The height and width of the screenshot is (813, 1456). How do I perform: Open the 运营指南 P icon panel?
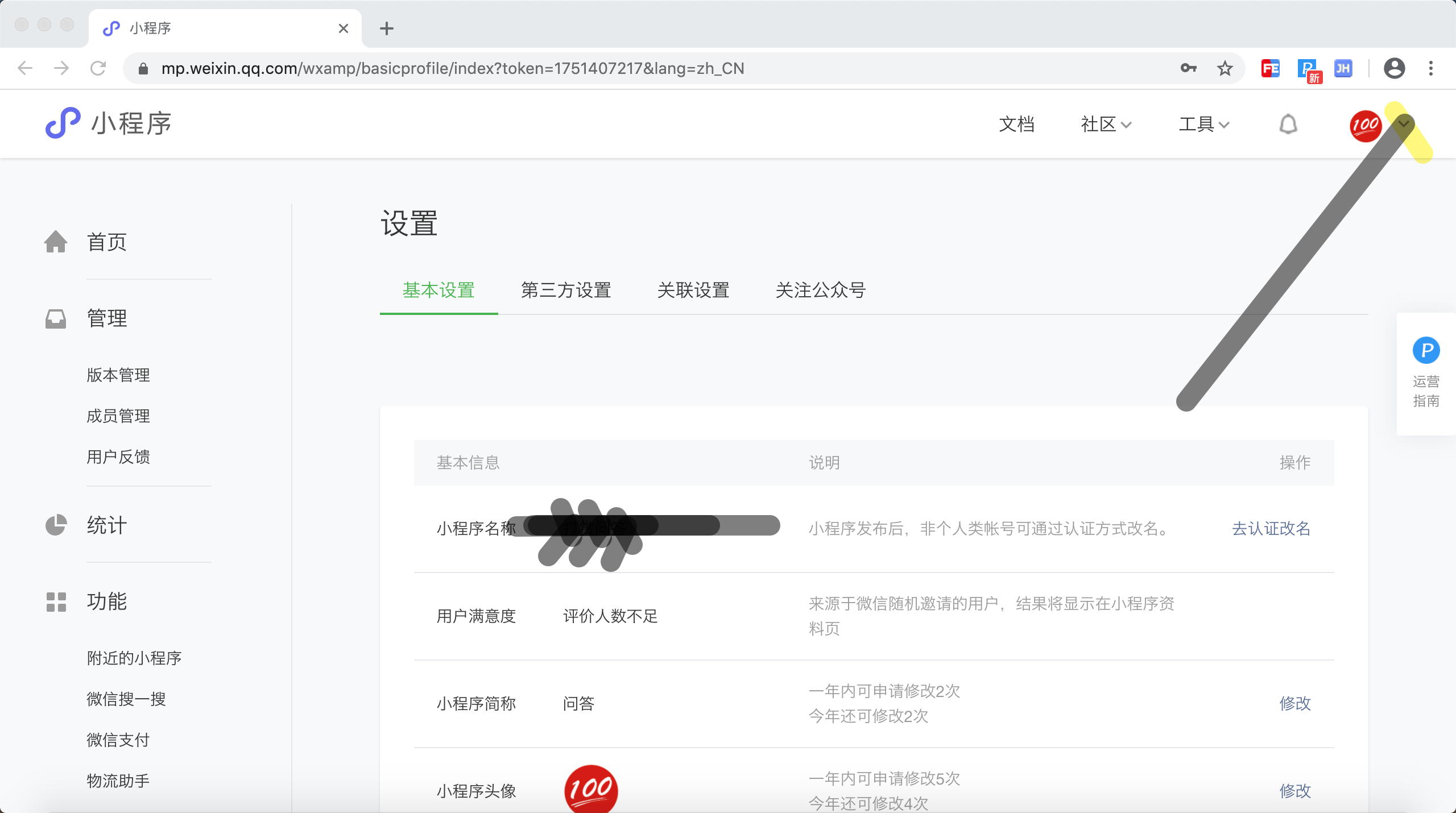1426,350
